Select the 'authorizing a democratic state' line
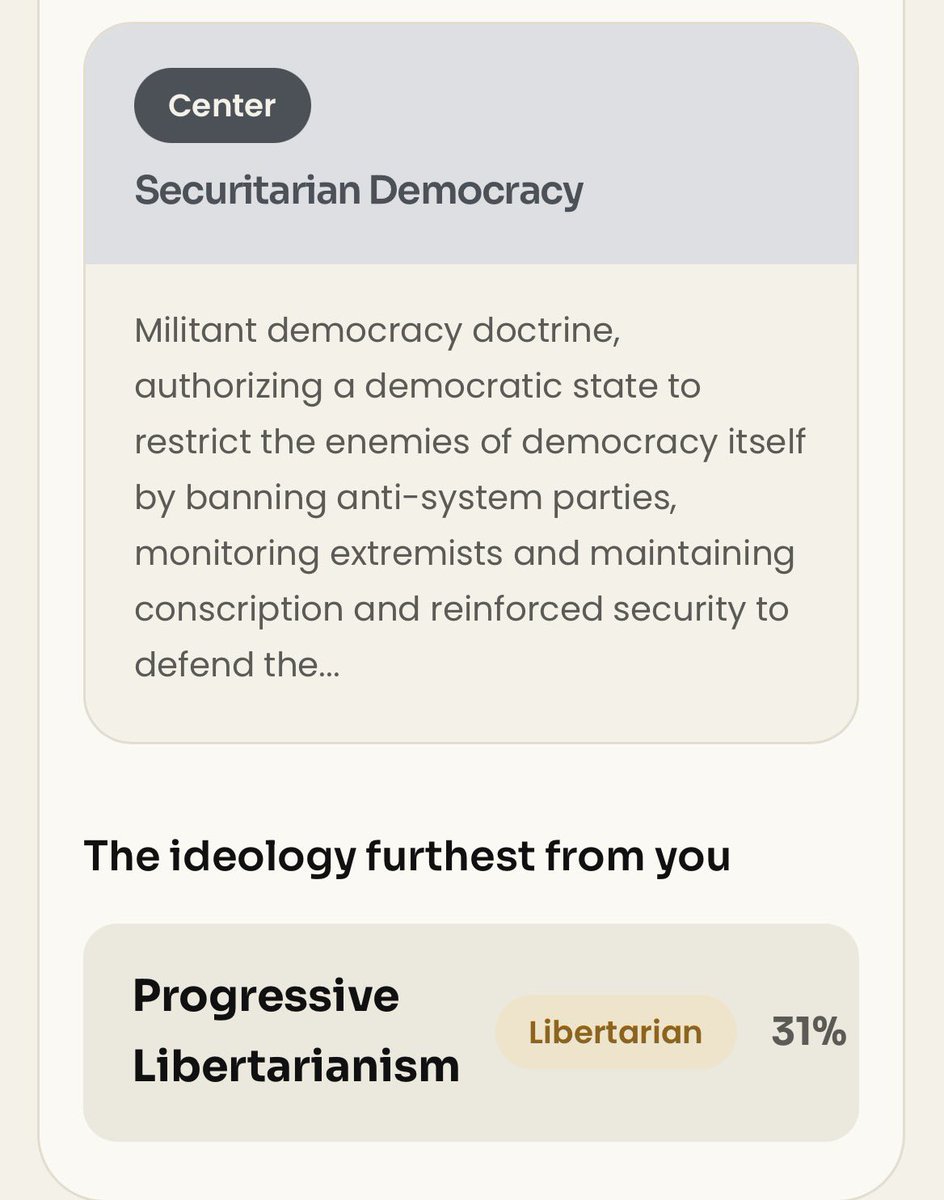Screen dimensions: 944x1200 pos(418,387)
